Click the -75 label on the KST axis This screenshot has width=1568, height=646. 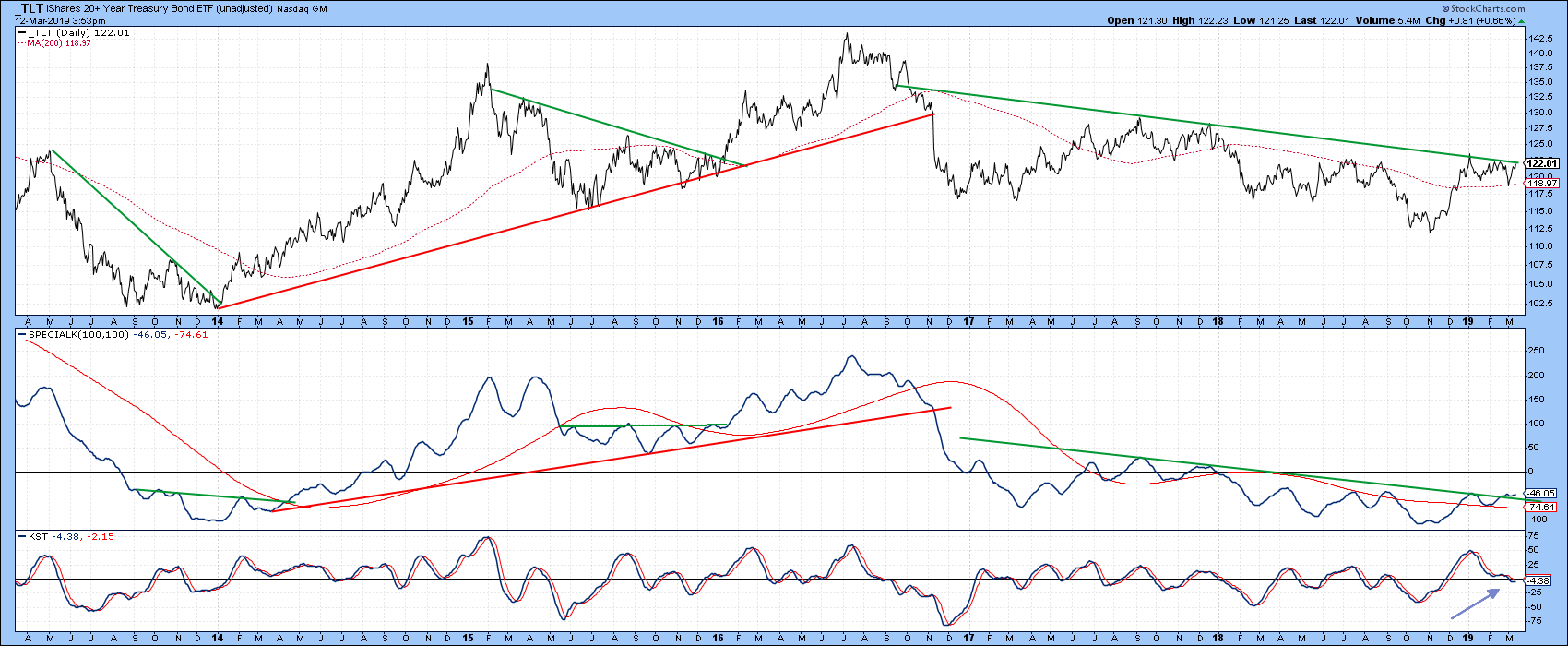pos(1535,621)
